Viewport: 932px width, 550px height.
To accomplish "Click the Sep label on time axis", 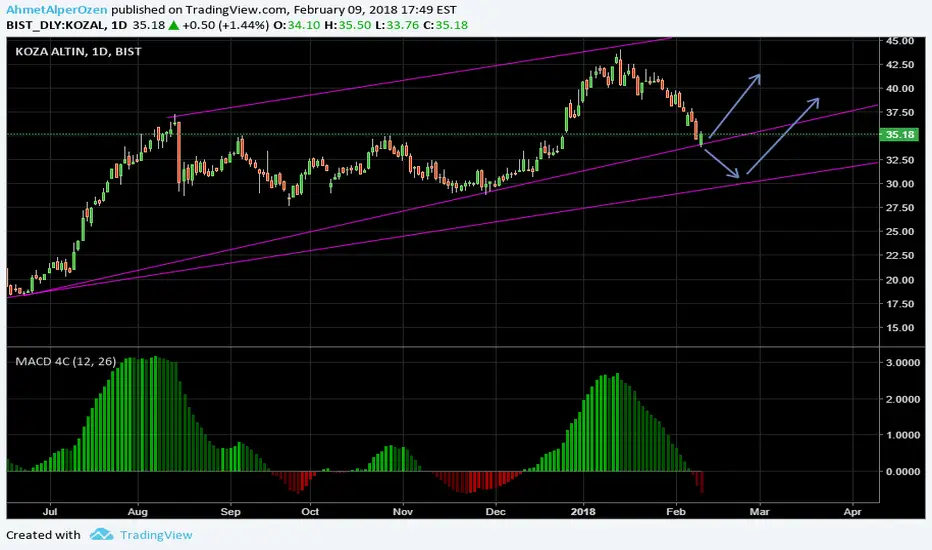I will 230,511.
